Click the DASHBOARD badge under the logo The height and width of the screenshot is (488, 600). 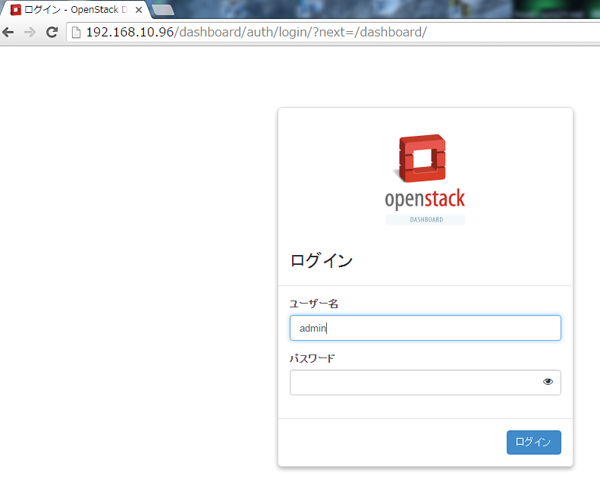(x=425, y=219)
